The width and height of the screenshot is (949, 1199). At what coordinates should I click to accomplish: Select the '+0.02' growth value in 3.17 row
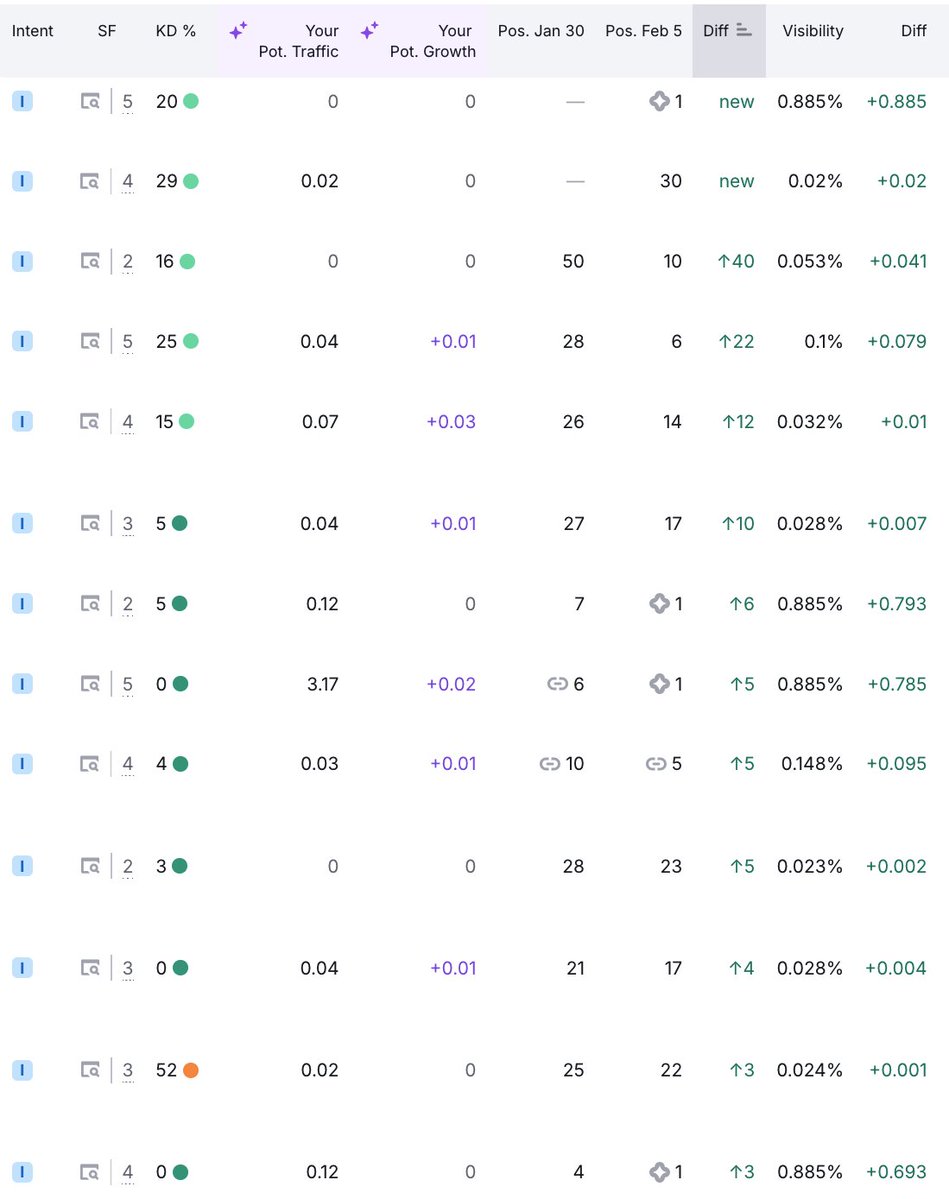pos(451,684)
